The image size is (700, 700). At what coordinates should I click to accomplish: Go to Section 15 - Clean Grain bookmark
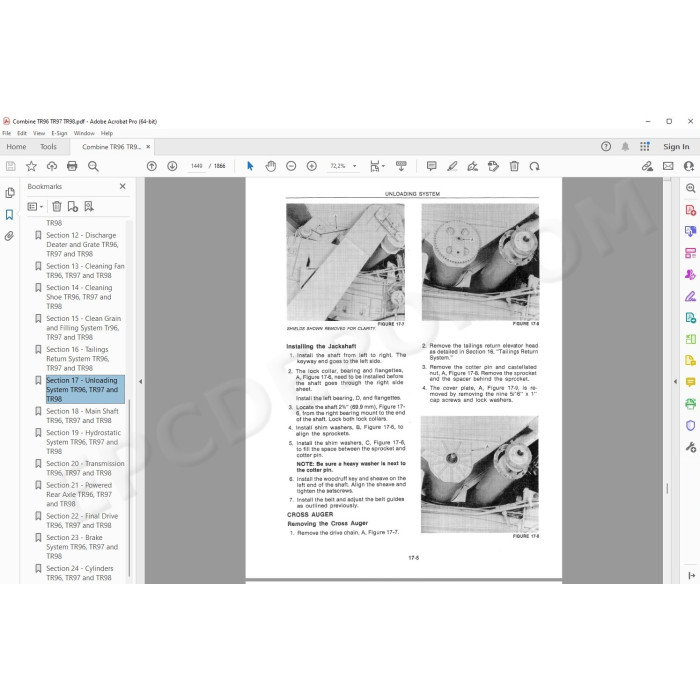[83, 328]
